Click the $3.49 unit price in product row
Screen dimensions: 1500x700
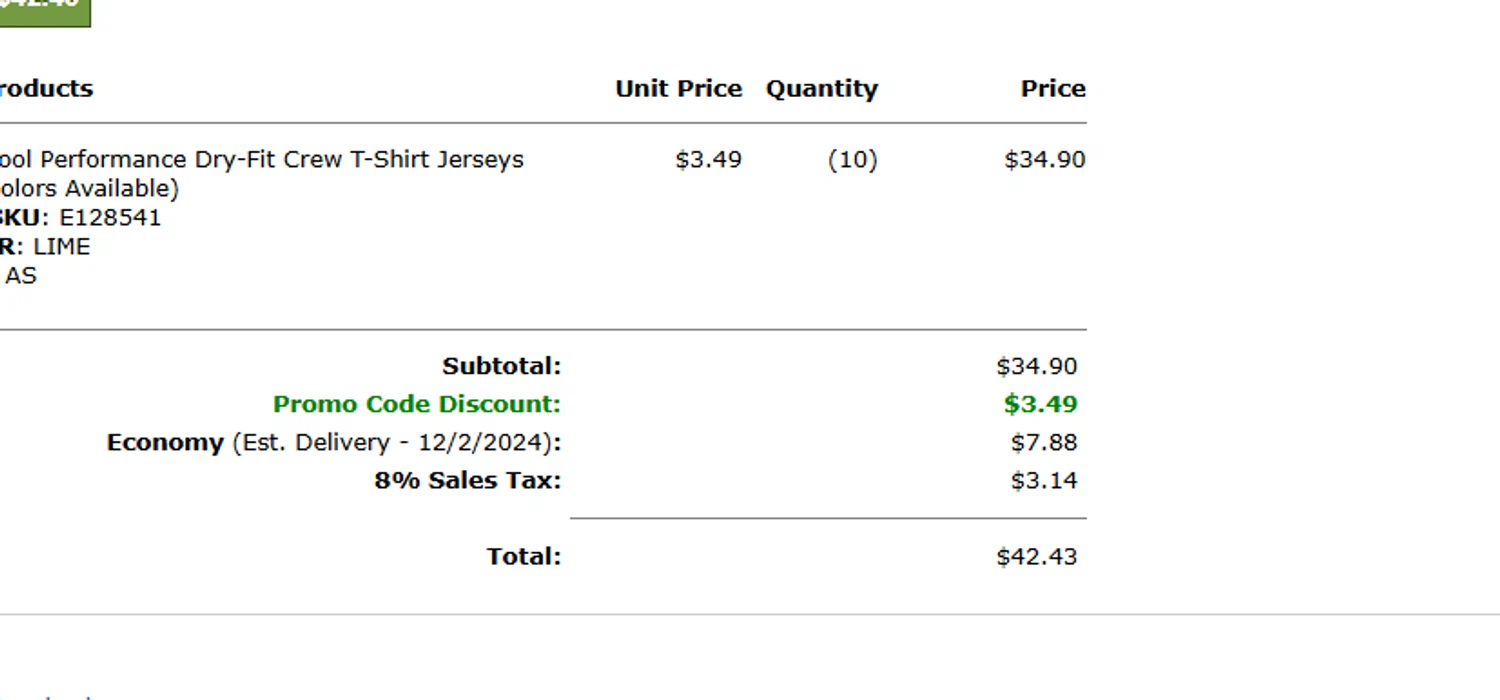[708, 159]
